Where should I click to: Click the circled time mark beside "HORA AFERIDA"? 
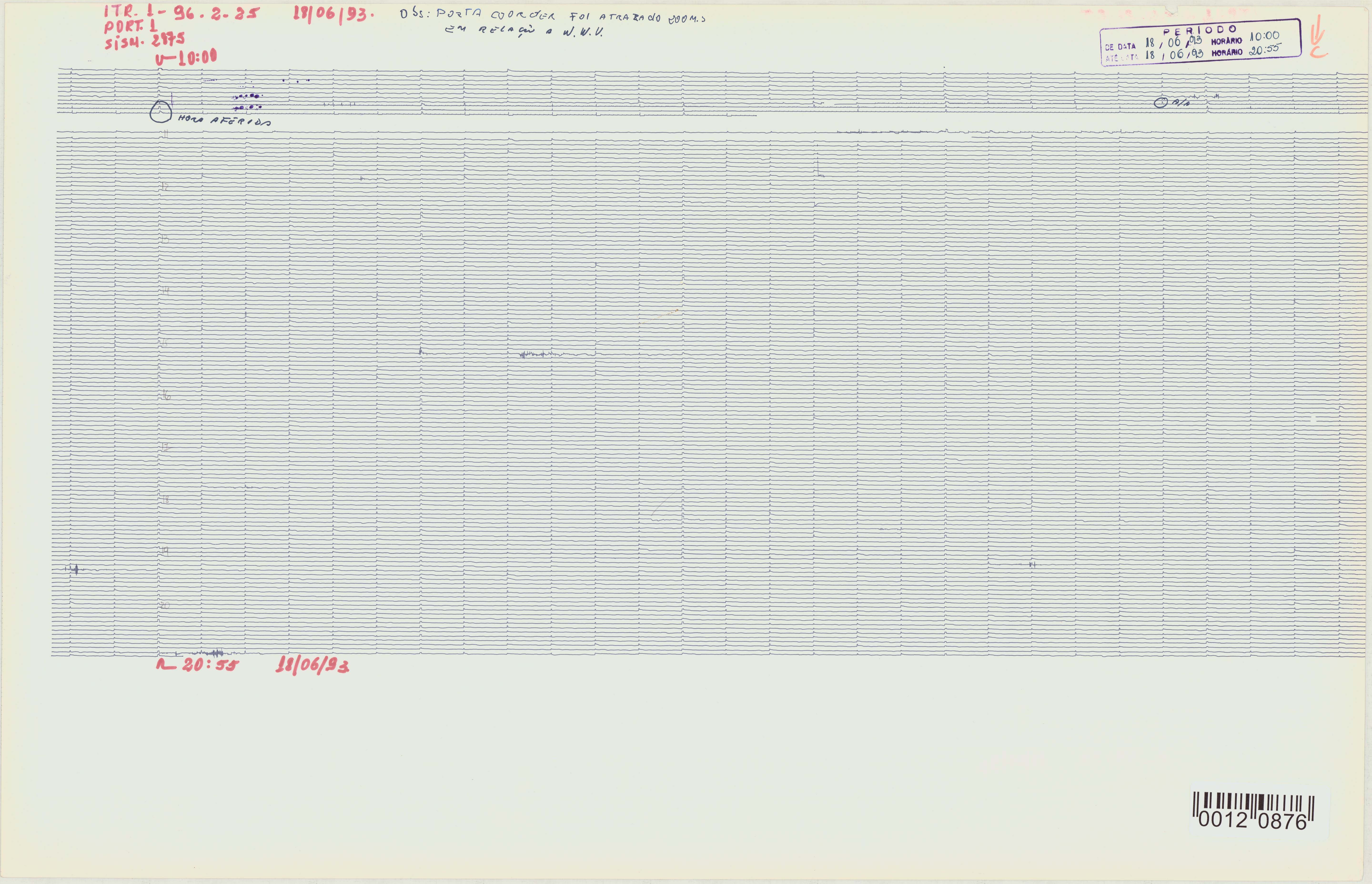(x=161, y=112)
